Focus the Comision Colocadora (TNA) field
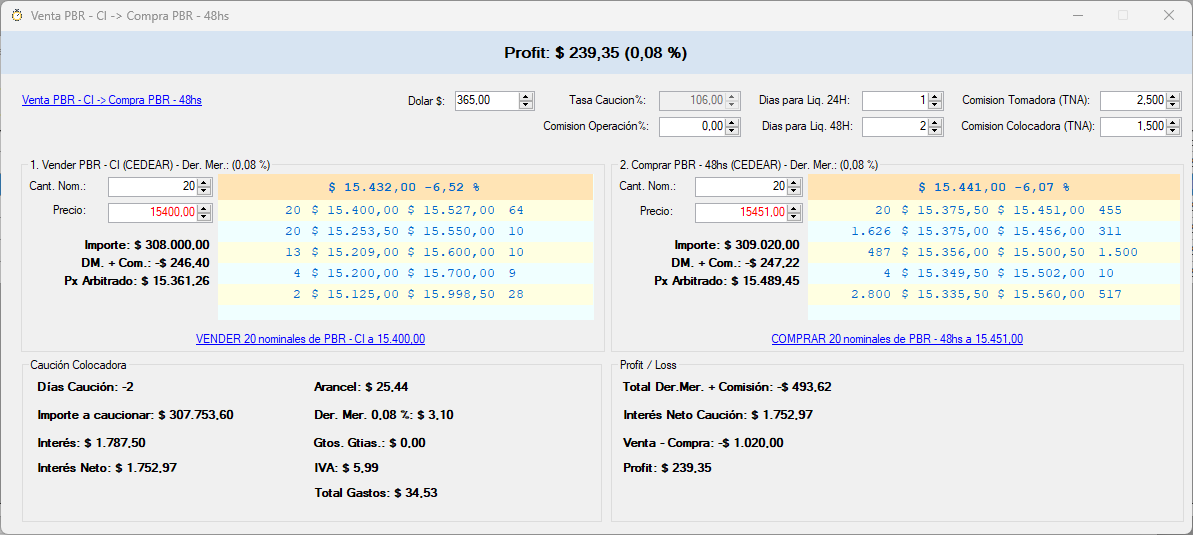The height and width of the screenshot is (535, 1193). (1134, 127)
